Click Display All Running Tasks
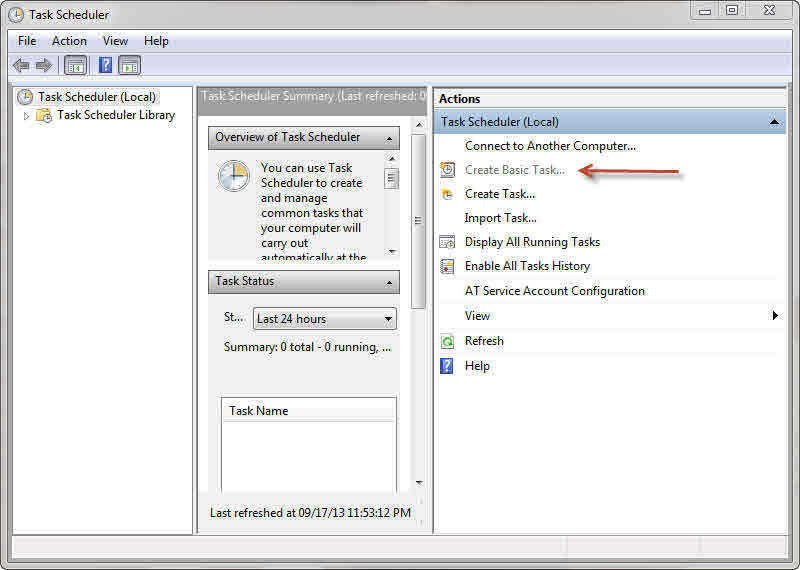The height and width of the screenshot is (570, 800). pyautogui.click(x=532, y=242)
